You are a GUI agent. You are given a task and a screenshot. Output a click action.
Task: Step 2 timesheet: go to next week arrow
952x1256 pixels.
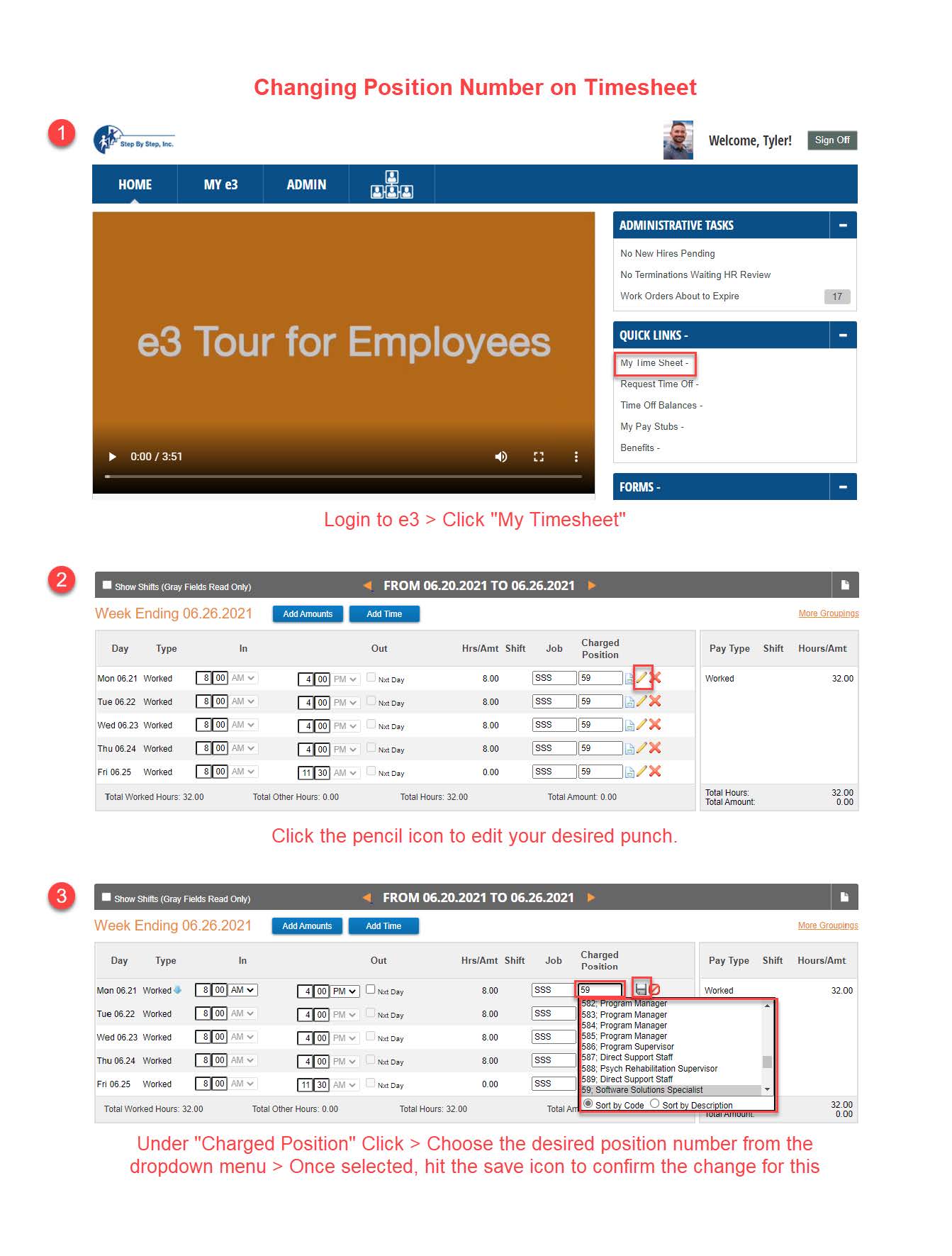pos(592,586)
